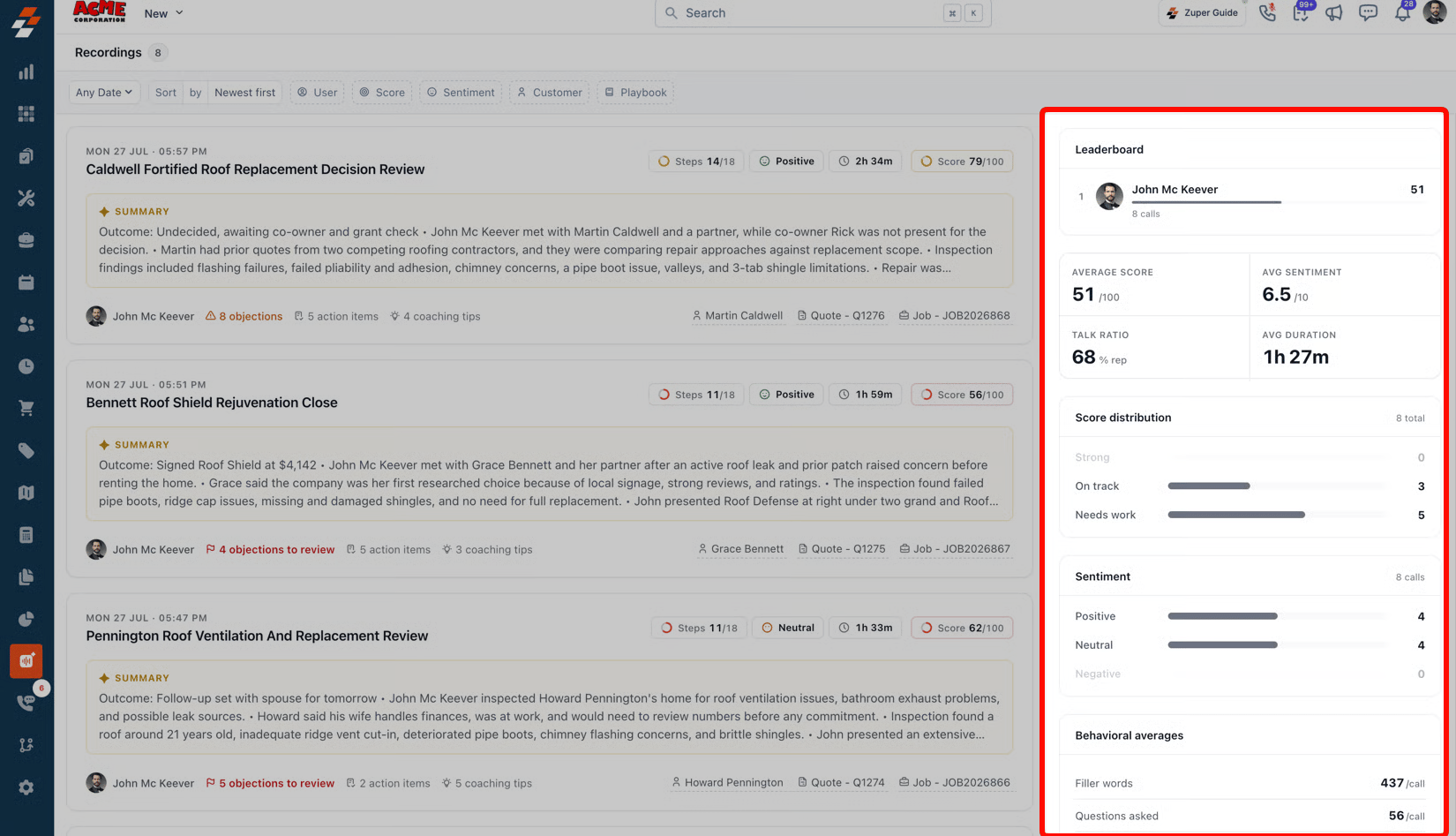Open the map sidebar icon

pos(26,493)
